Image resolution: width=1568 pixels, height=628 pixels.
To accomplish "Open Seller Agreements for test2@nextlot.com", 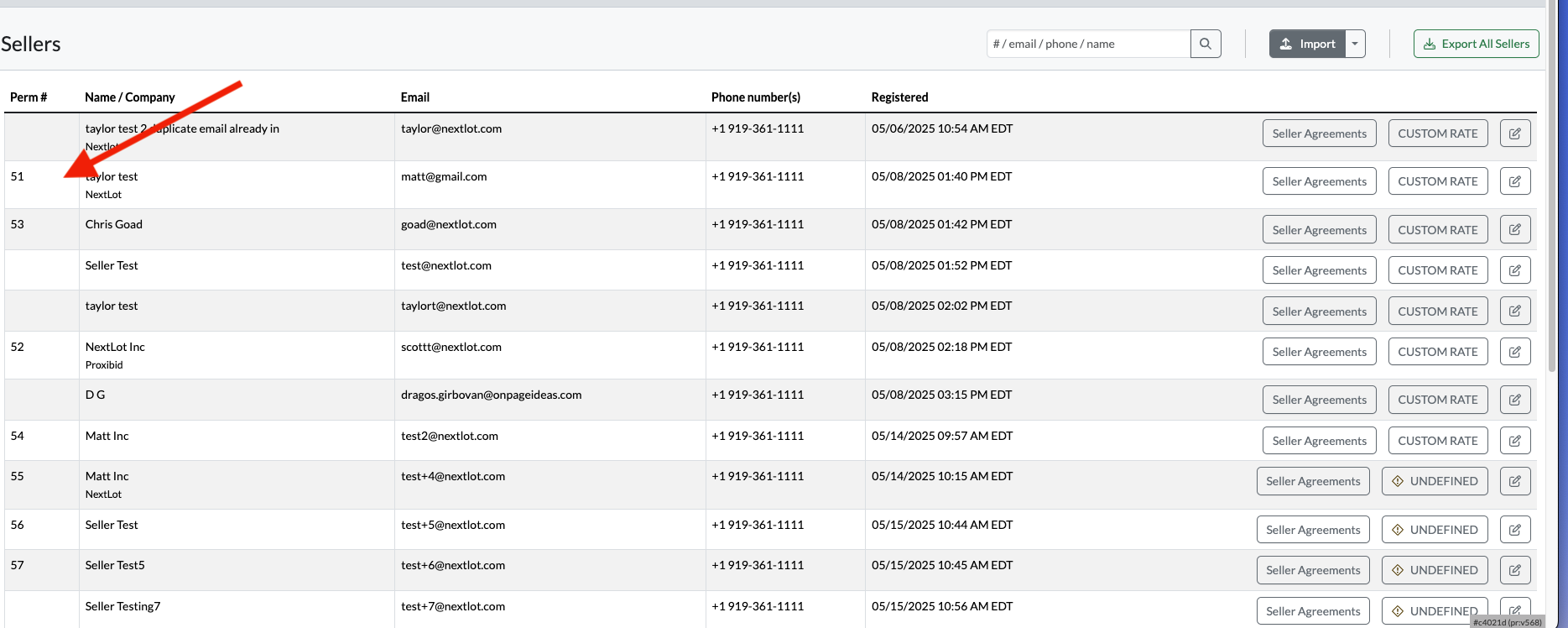I will [1320, 441].
